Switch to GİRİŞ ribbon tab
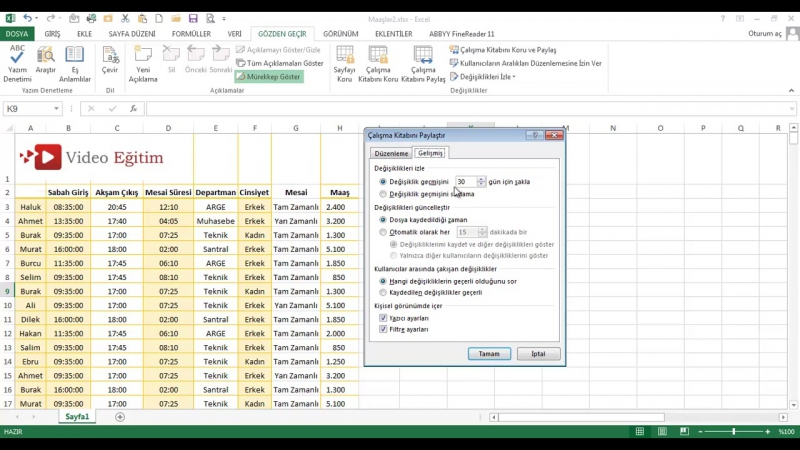The image size is (800, 450). [52, 34]
